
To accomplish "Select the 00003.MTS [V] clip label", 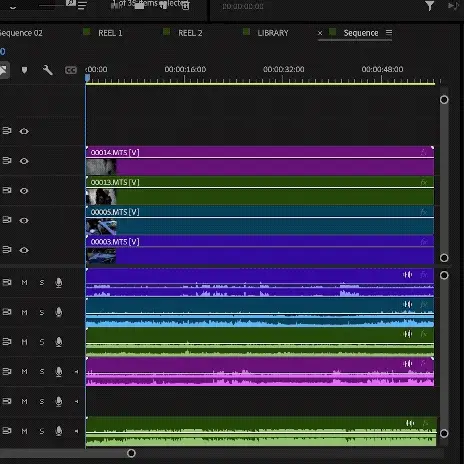I will [115, 242].
